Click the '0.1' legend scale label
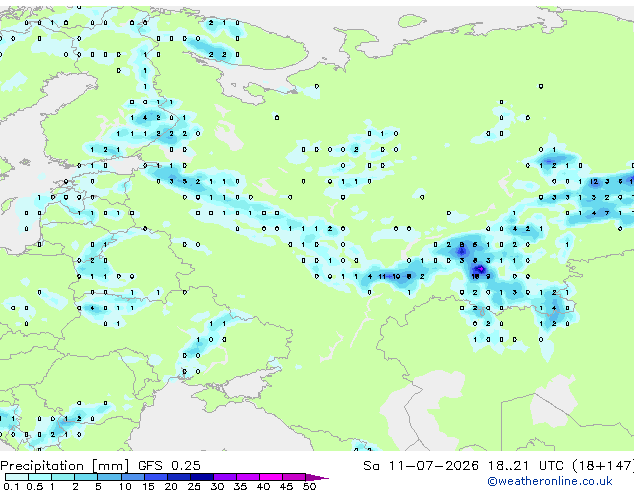634x490 pixels. coord(11,486)
